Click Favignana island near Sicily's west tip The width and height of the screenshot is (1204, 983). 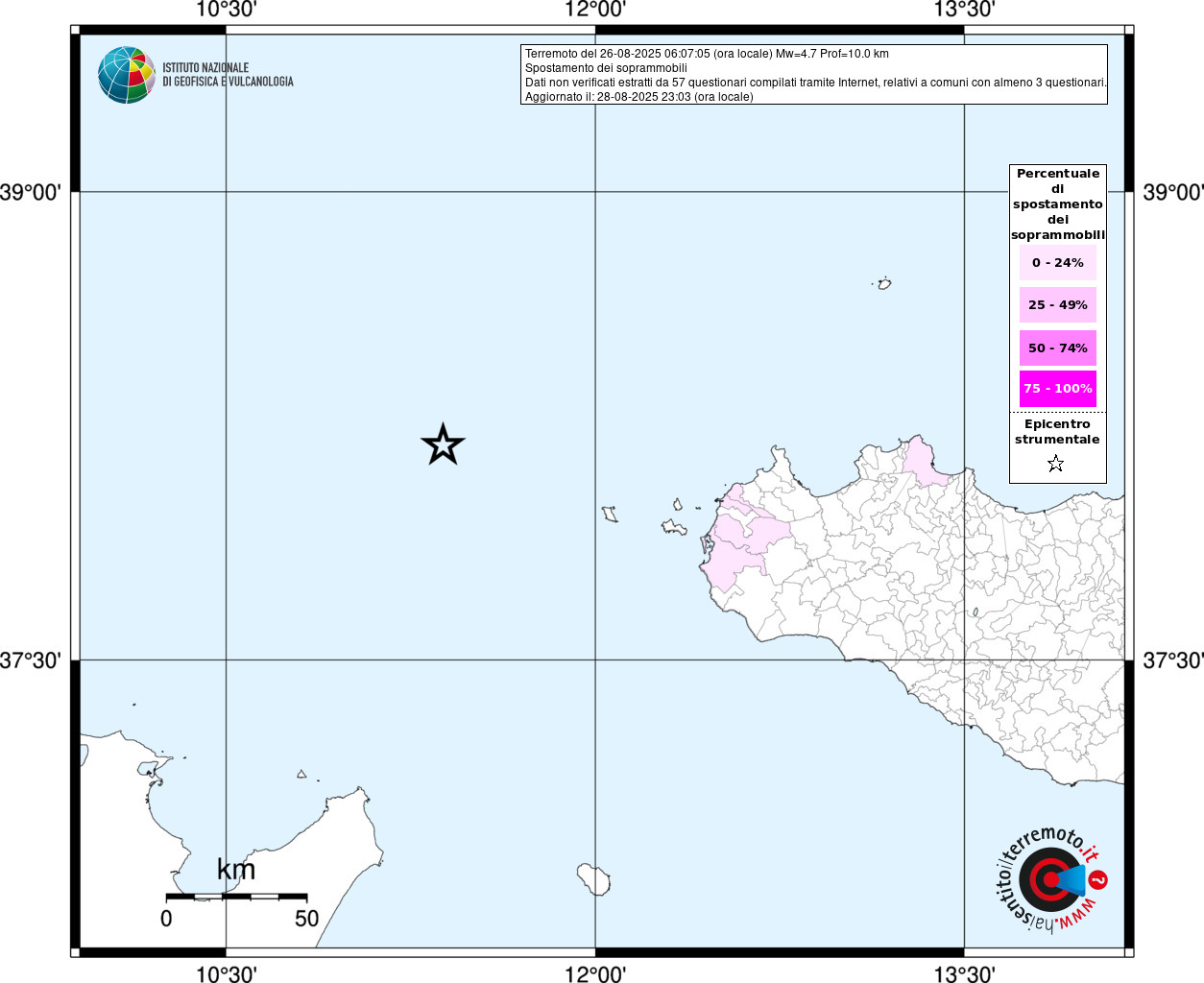tap(673, 526)
